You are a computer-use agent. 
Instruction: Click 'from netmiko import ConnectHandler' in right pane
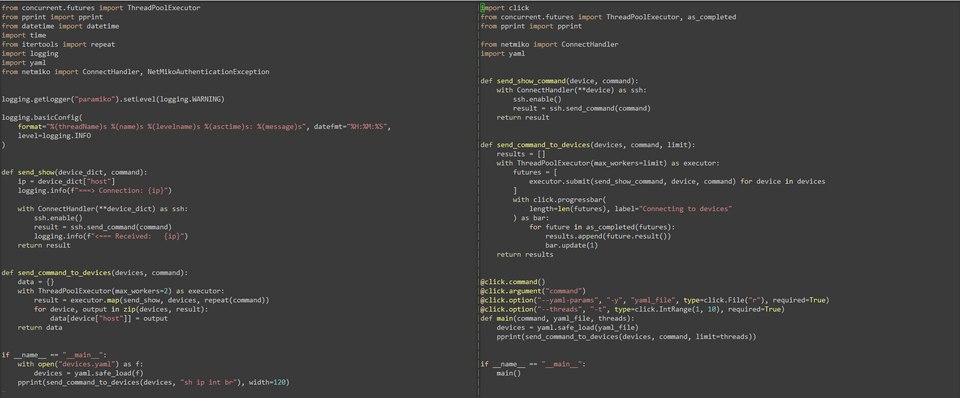coord(550,45)
